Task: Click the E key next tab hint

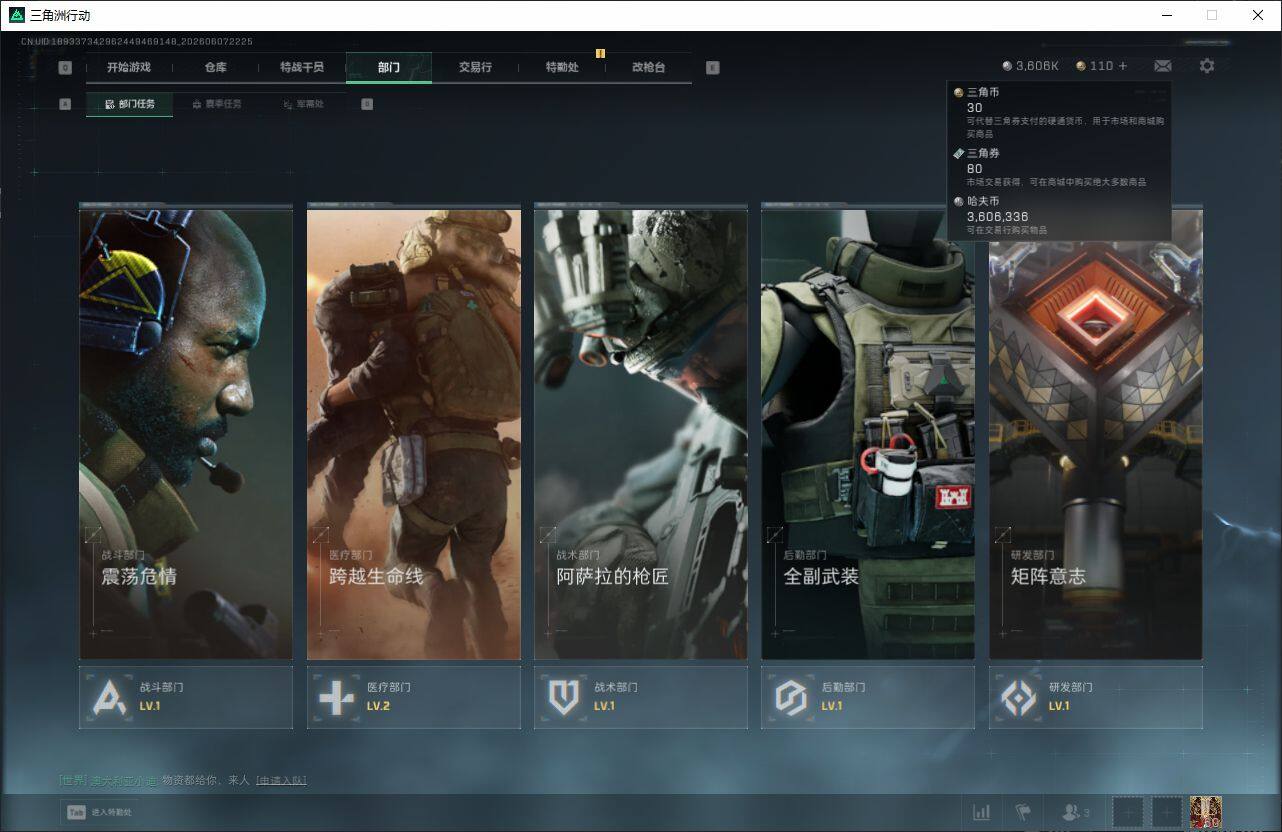Action: coord(712,68)
